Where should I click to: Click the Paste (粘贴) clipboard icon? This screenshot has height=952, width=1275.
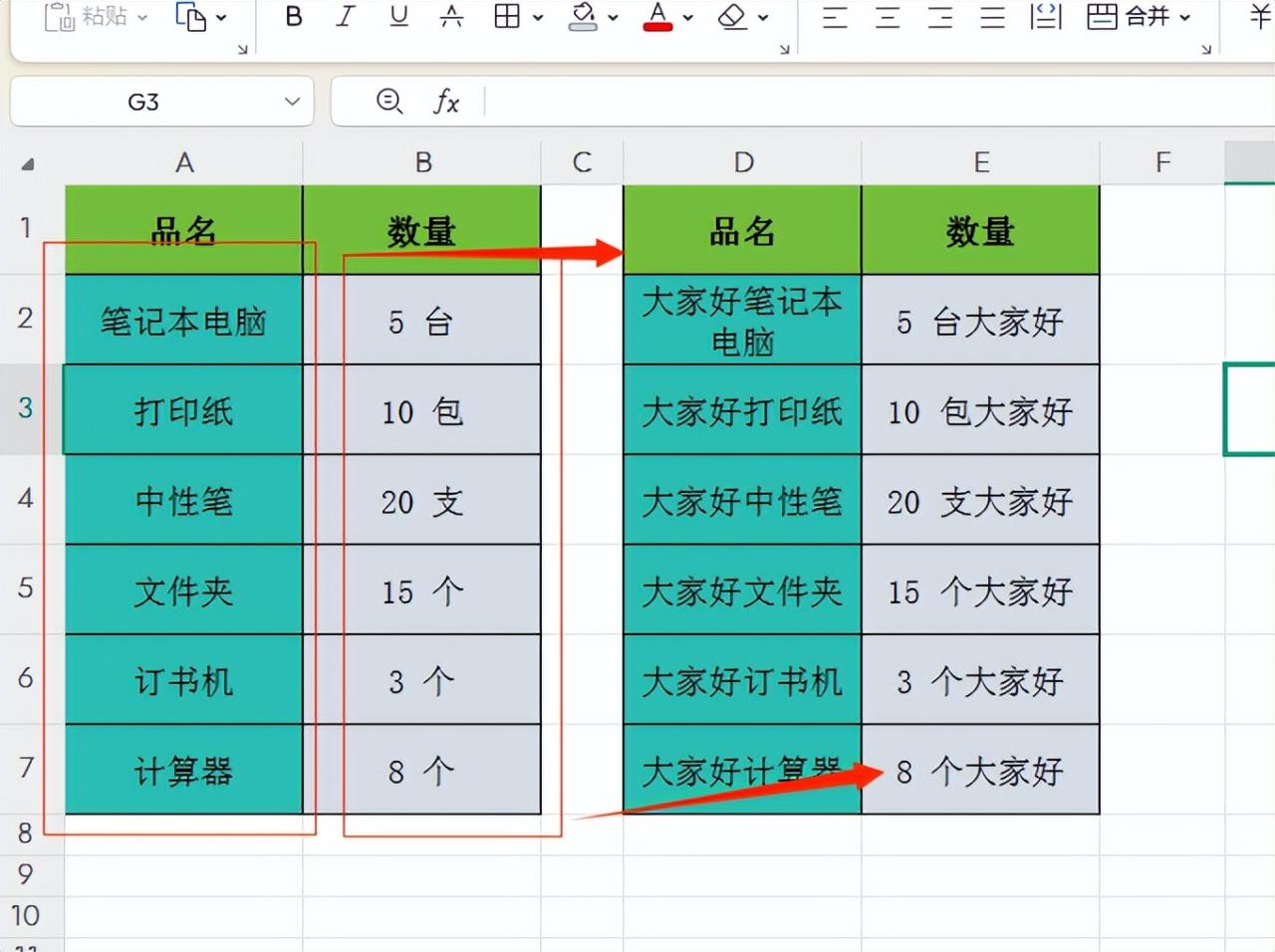(x=60, y=16)
